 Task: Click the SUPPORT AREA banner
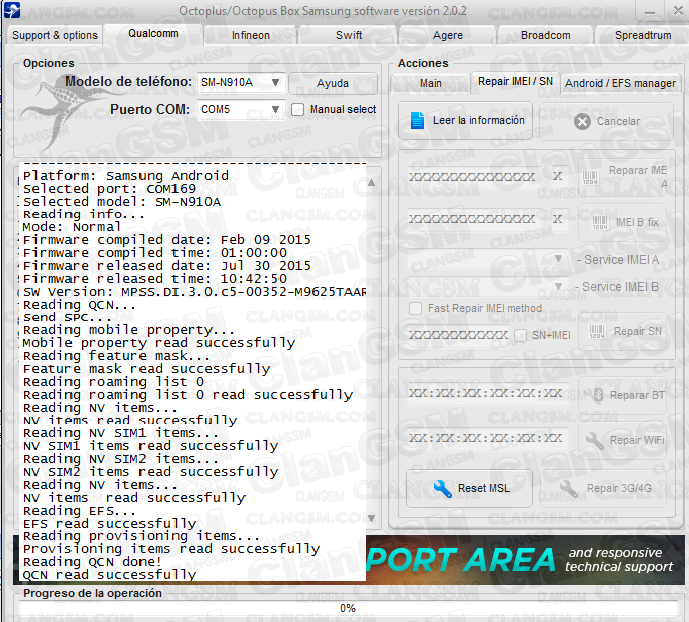click(525, 560)
